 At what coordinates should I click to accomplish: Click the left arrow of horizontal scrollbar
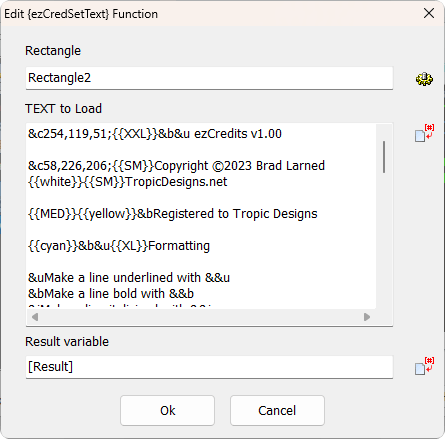coord(35,317)
